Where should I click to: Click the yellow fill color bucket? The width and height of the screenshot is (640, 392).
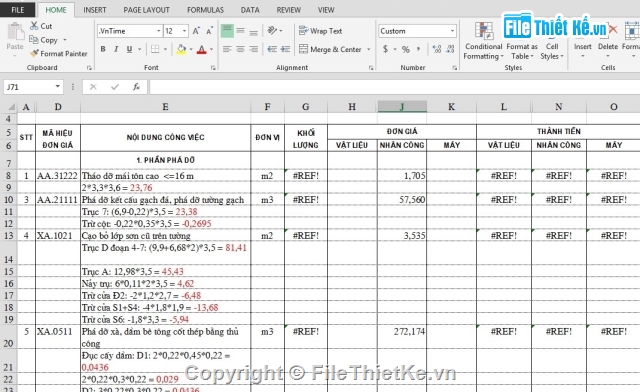pos(181,49)
